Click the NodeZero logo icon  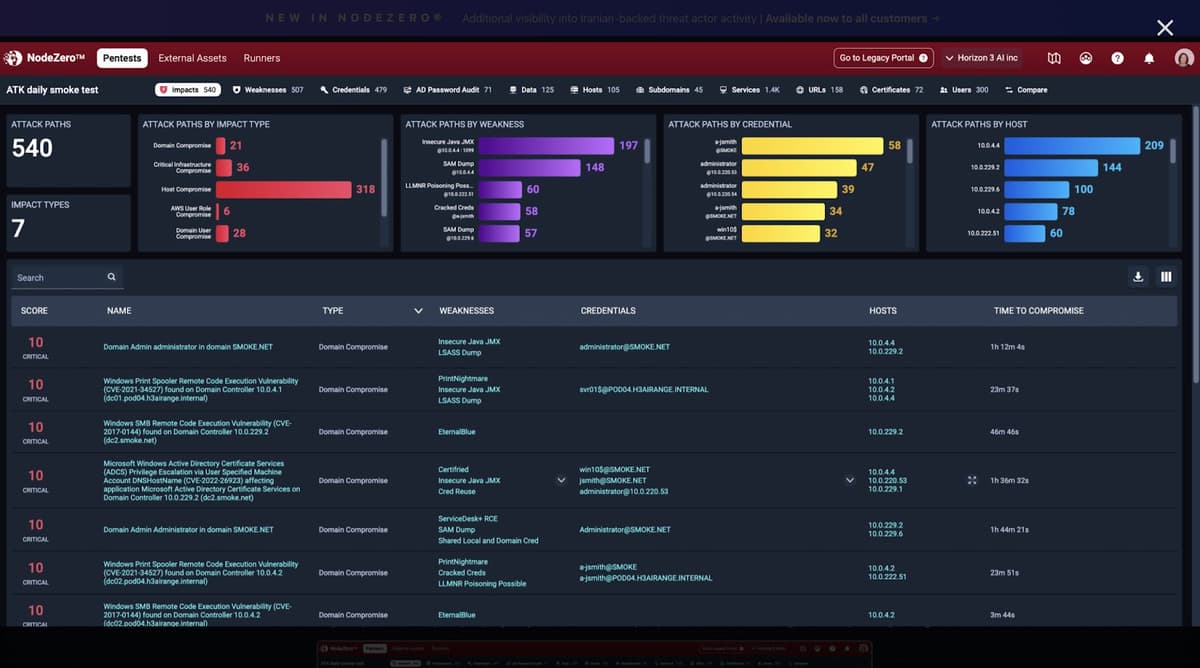[13, 58]
